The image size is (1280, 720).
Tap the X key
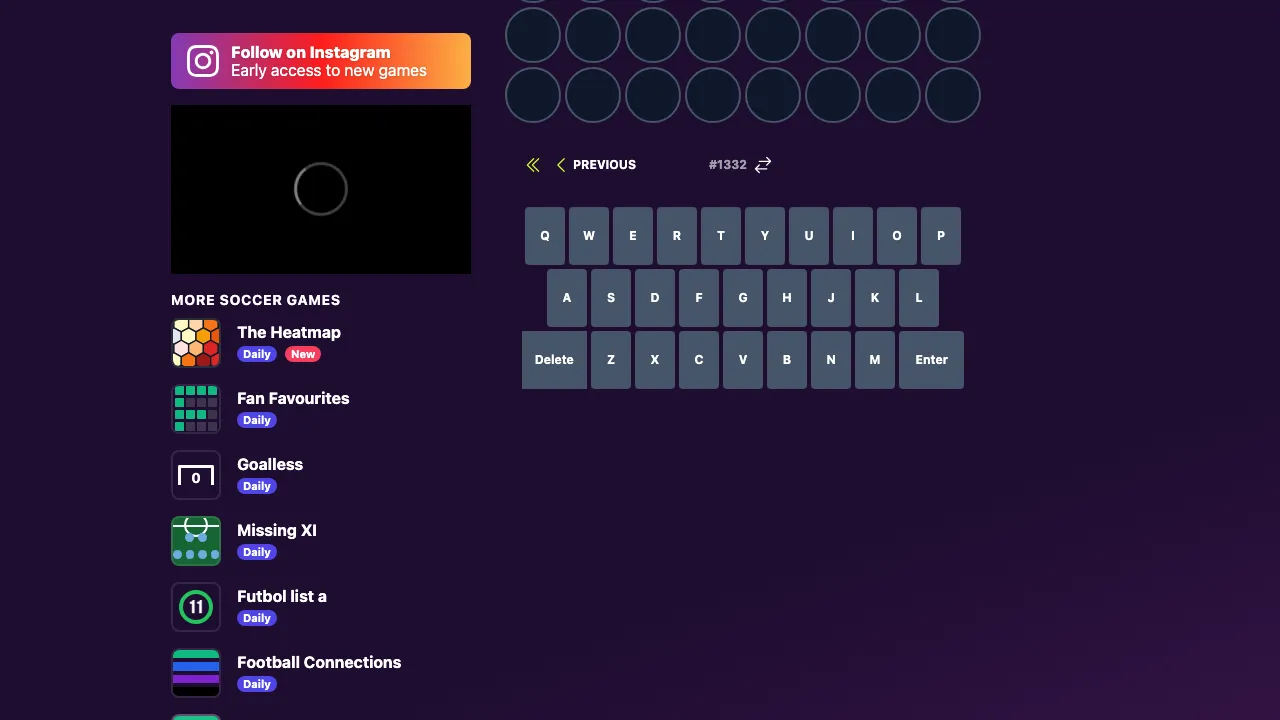(x=655, y=360)
